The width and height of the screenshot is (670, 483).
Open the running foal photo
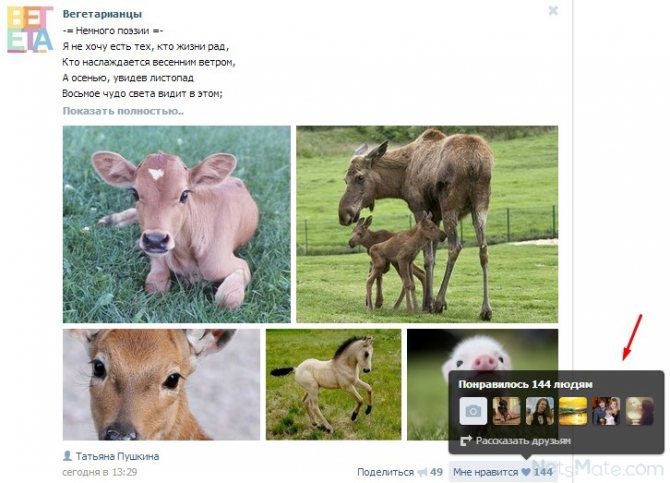(333, 384)
